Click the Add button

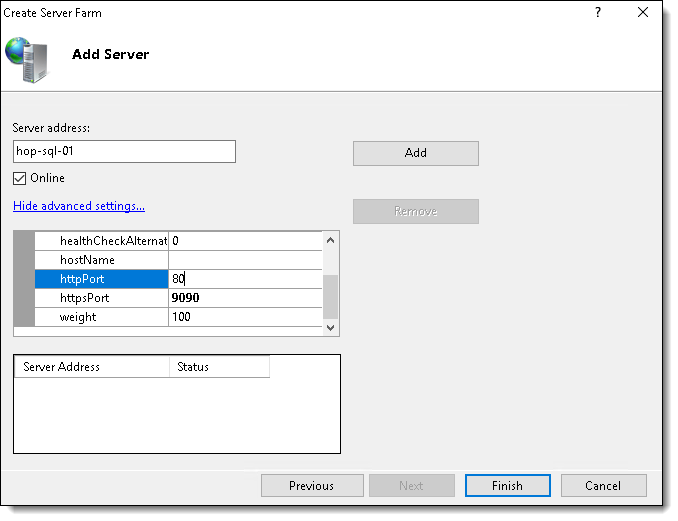[416, 153]
